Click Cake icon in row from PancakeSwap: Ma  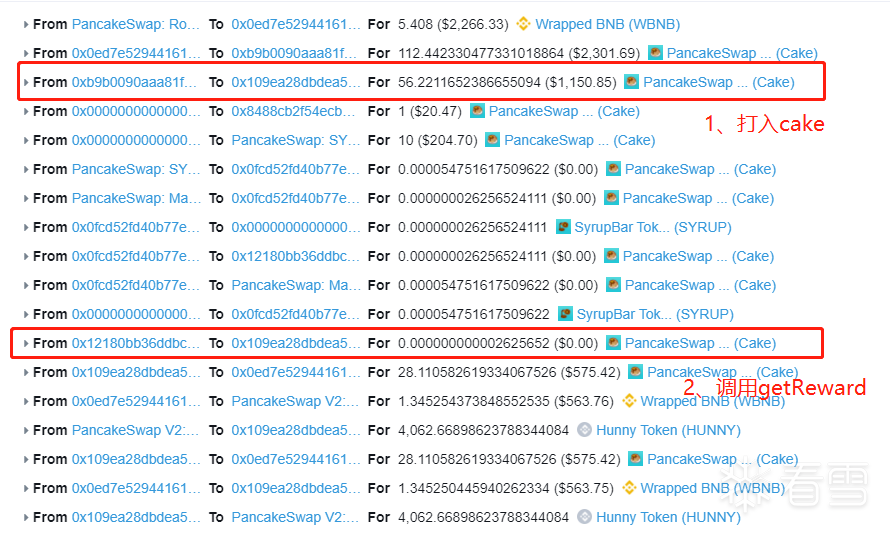pyautogui.click(x=611, y=198)
